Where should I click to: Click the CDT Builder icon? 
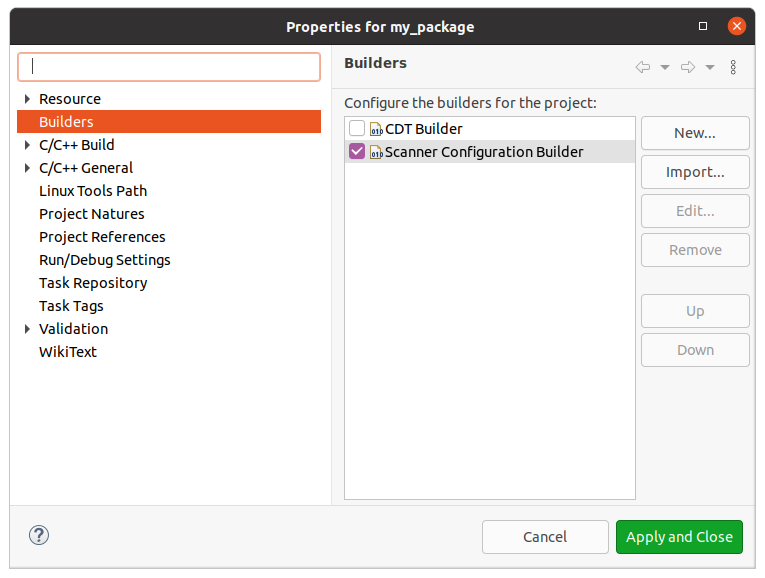tap(377, 129)
